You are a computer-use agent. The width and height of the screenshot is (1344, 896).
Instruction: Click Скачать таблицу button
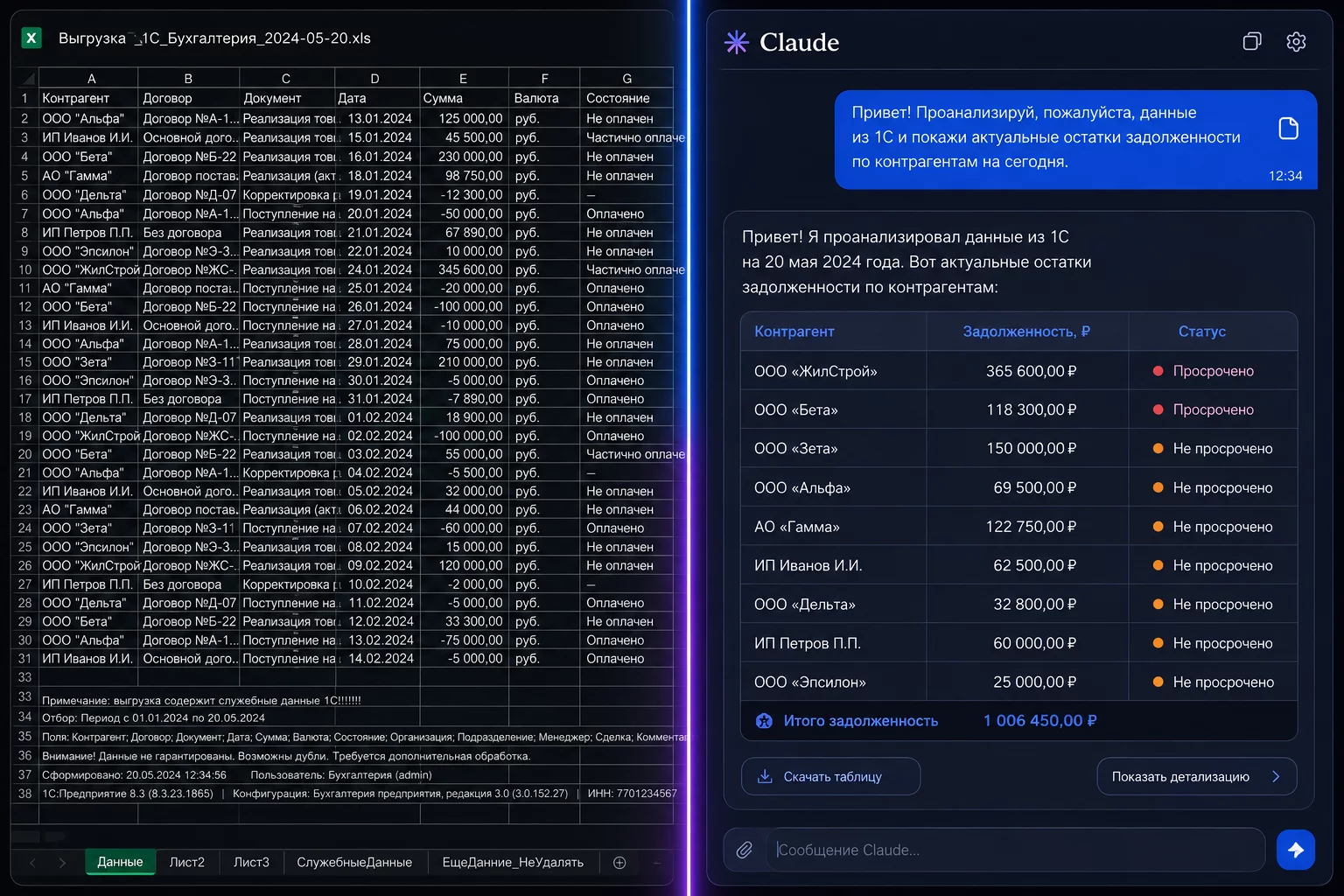830,776
